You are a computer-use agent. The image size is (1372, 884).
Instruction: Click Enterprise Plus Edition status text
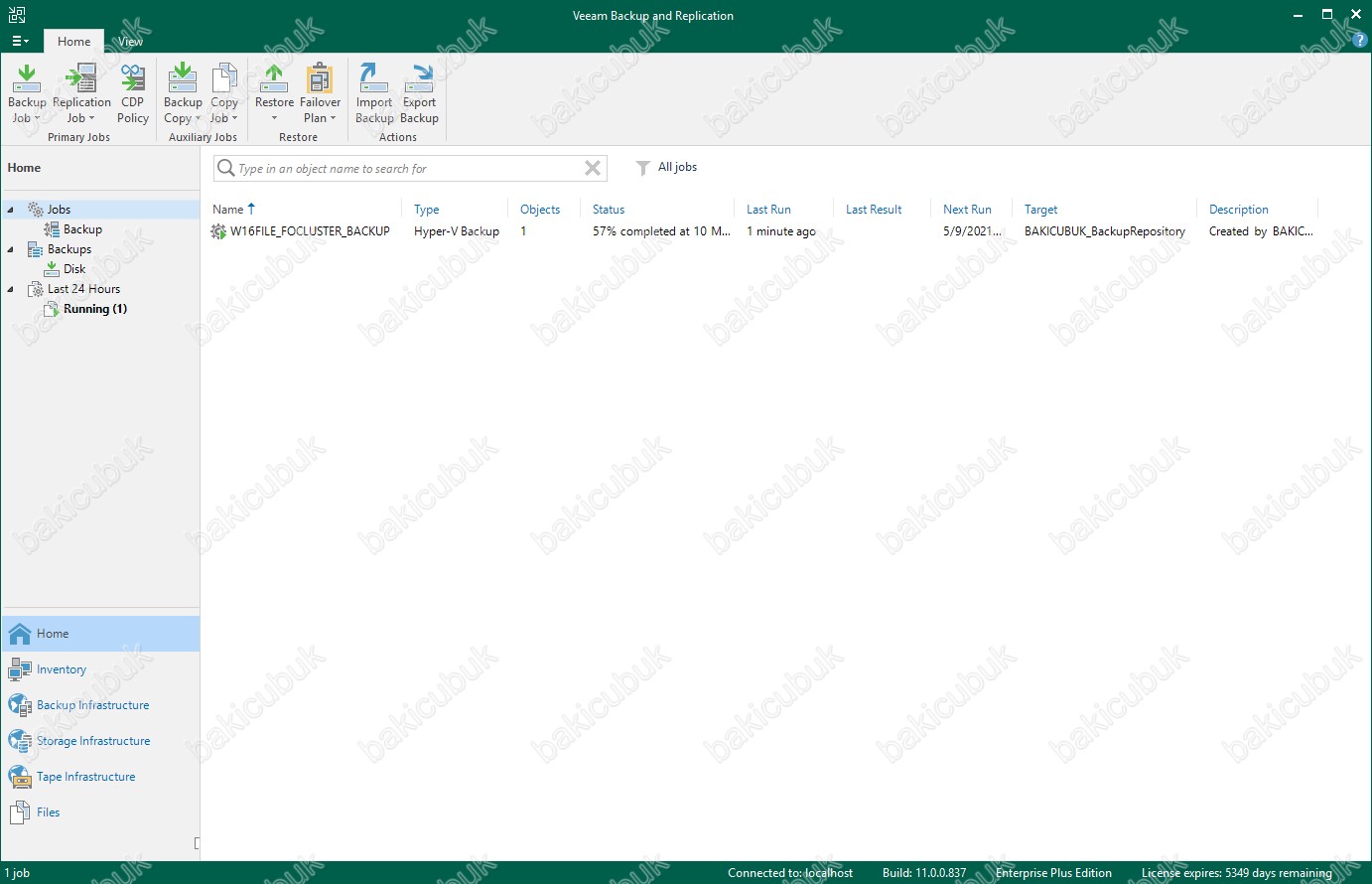click(x=1053, y=873)
